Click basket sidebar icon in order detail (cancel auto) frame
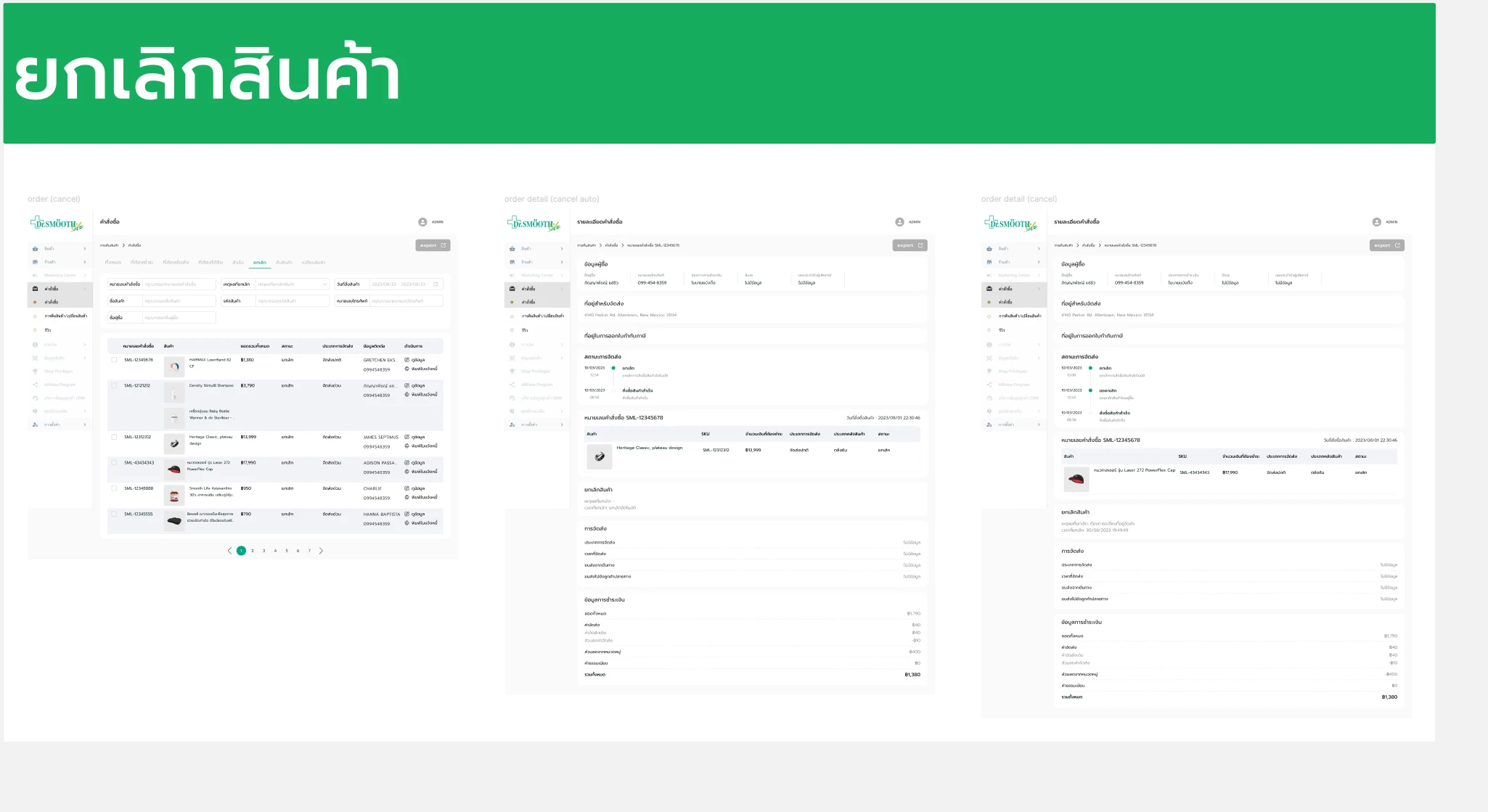Image resolution: width=1488 pixels, height=812 pixels. 512,249
